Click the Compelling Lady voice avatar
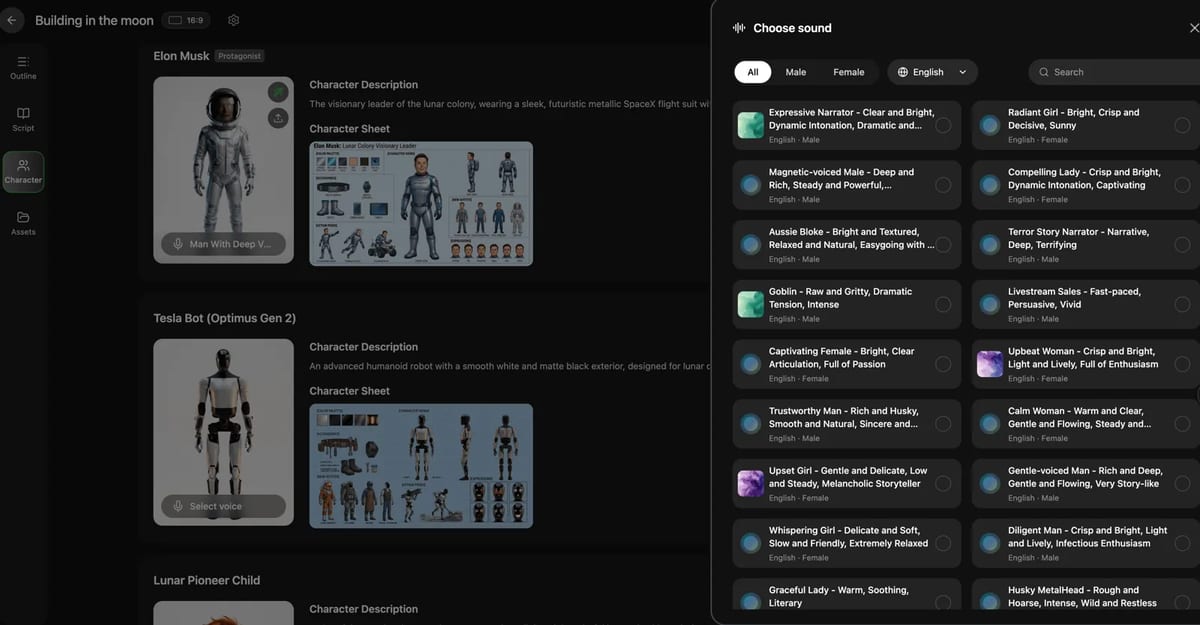 pyautogui.click(x=990, y=185)
